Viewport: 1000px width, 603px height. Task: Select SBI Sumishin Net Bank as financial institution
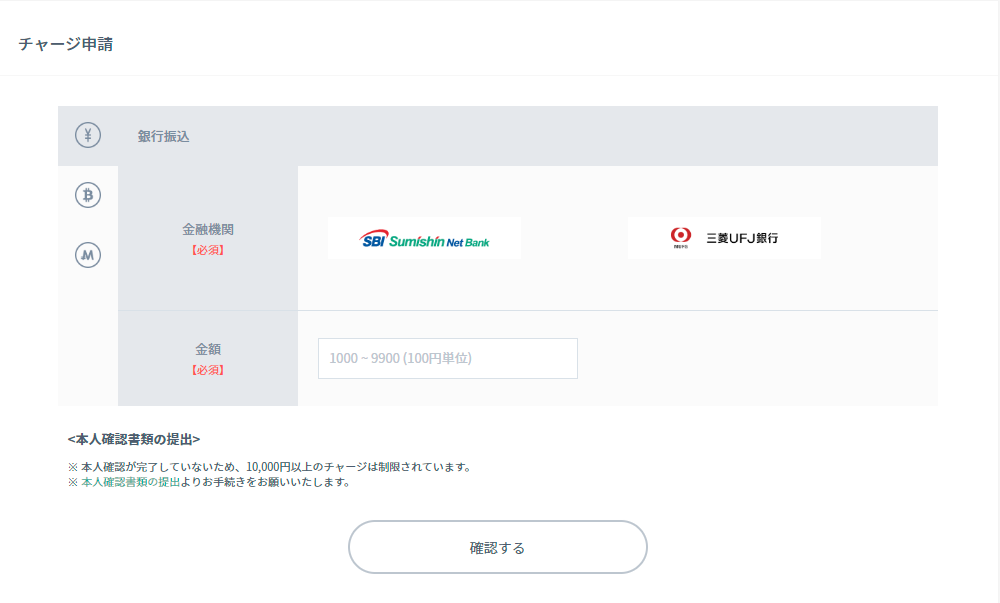pyautogui.click(x=424, y=238)
